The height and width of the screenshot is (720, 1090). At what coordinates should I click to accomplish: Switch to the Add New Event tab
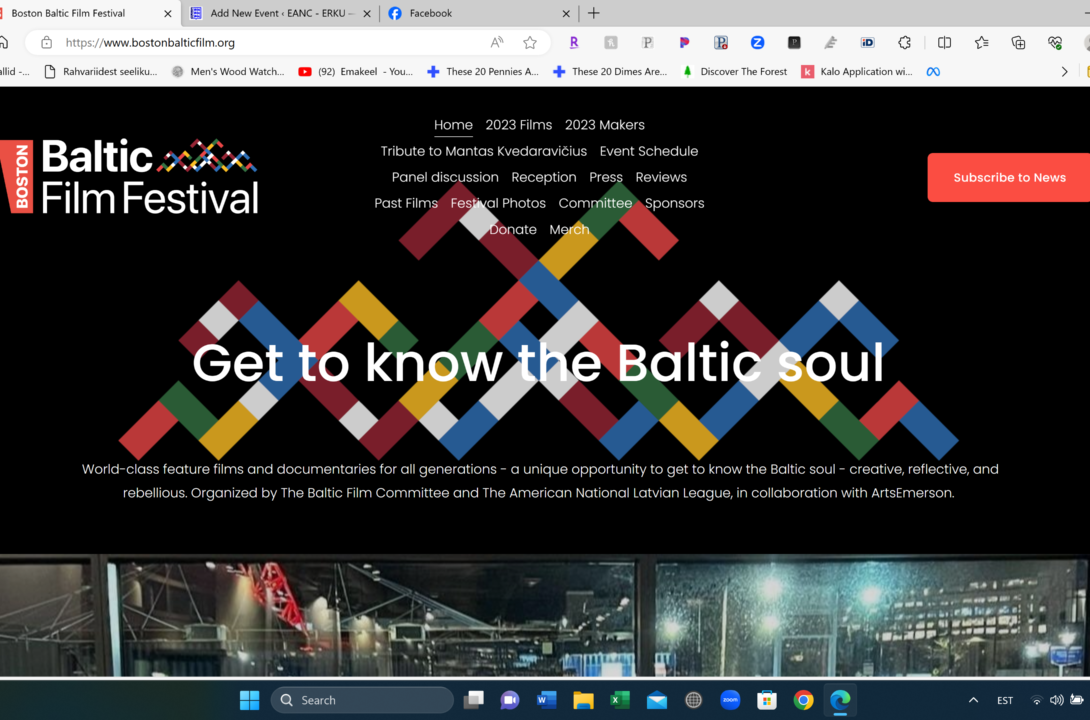click(x=280, y=13)
